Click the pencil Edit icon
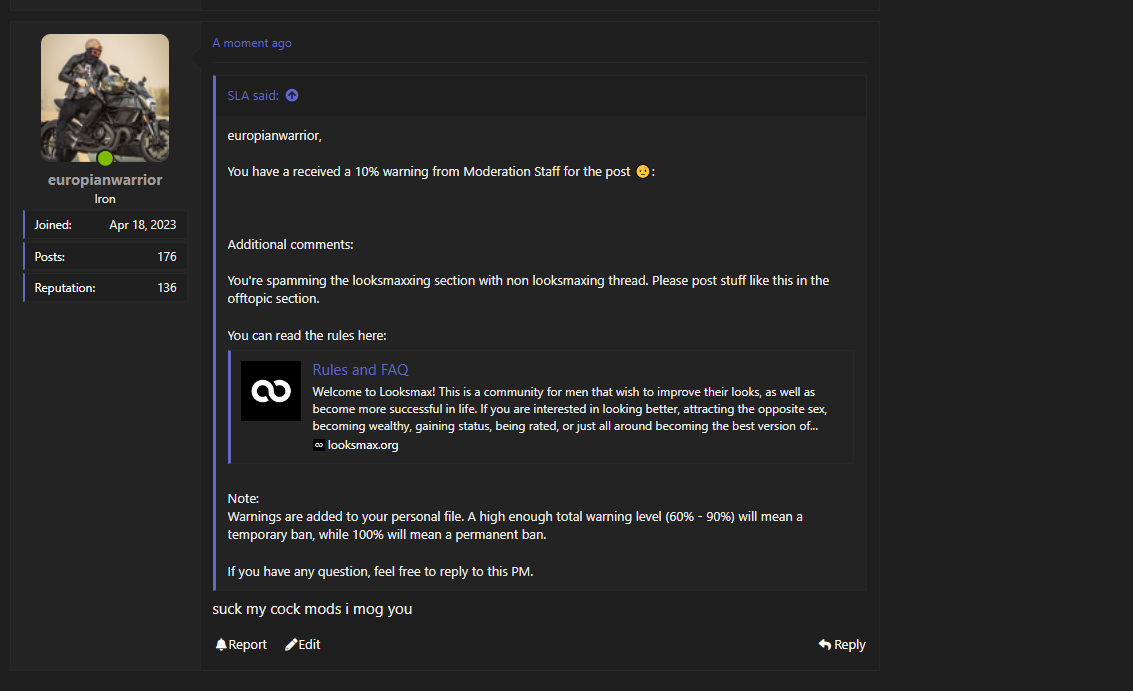The image size is (1133, 691). 290,644
